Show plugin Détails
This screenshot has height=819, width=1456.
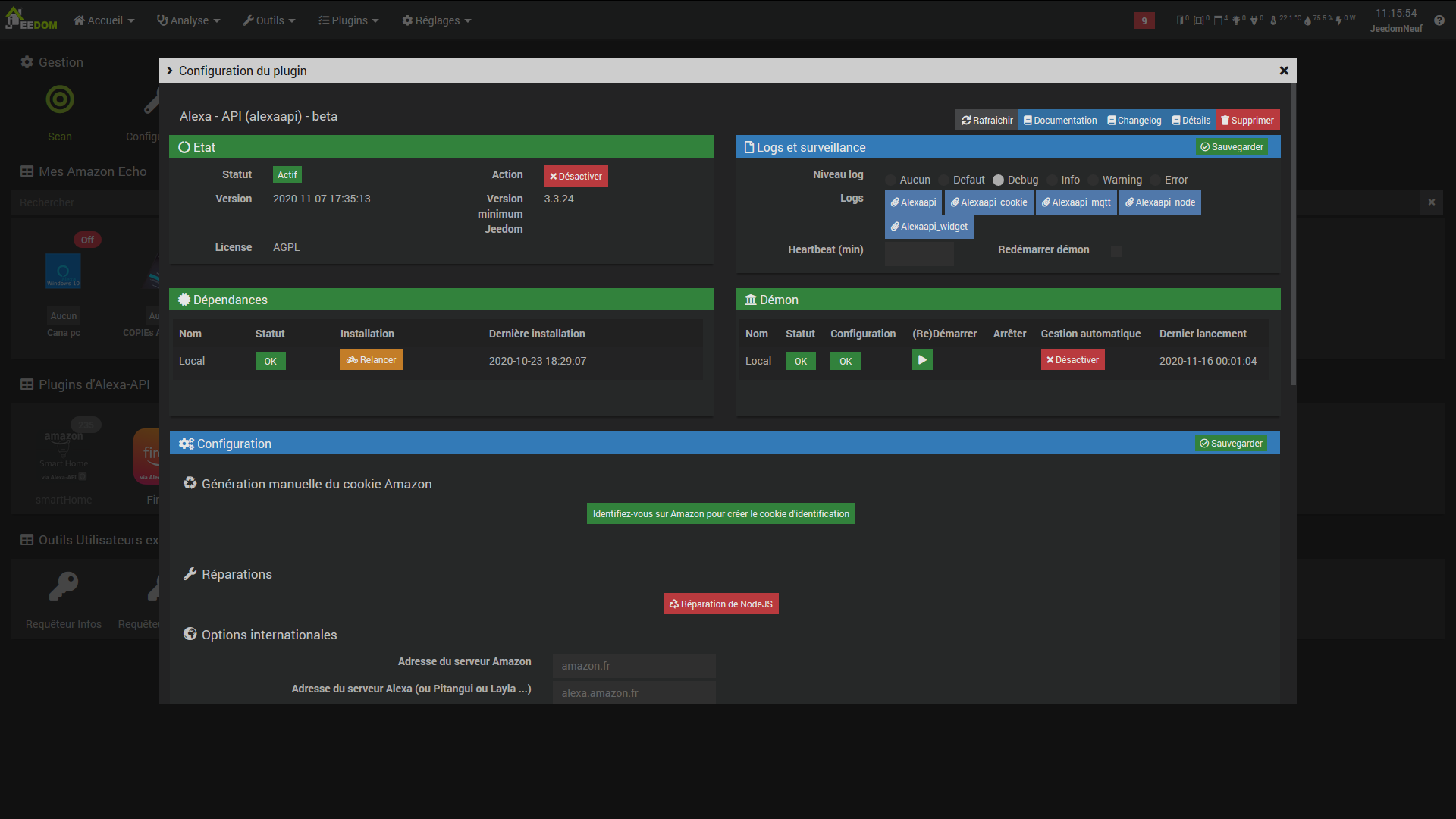pyautogui.click(x=1191, y=120)
